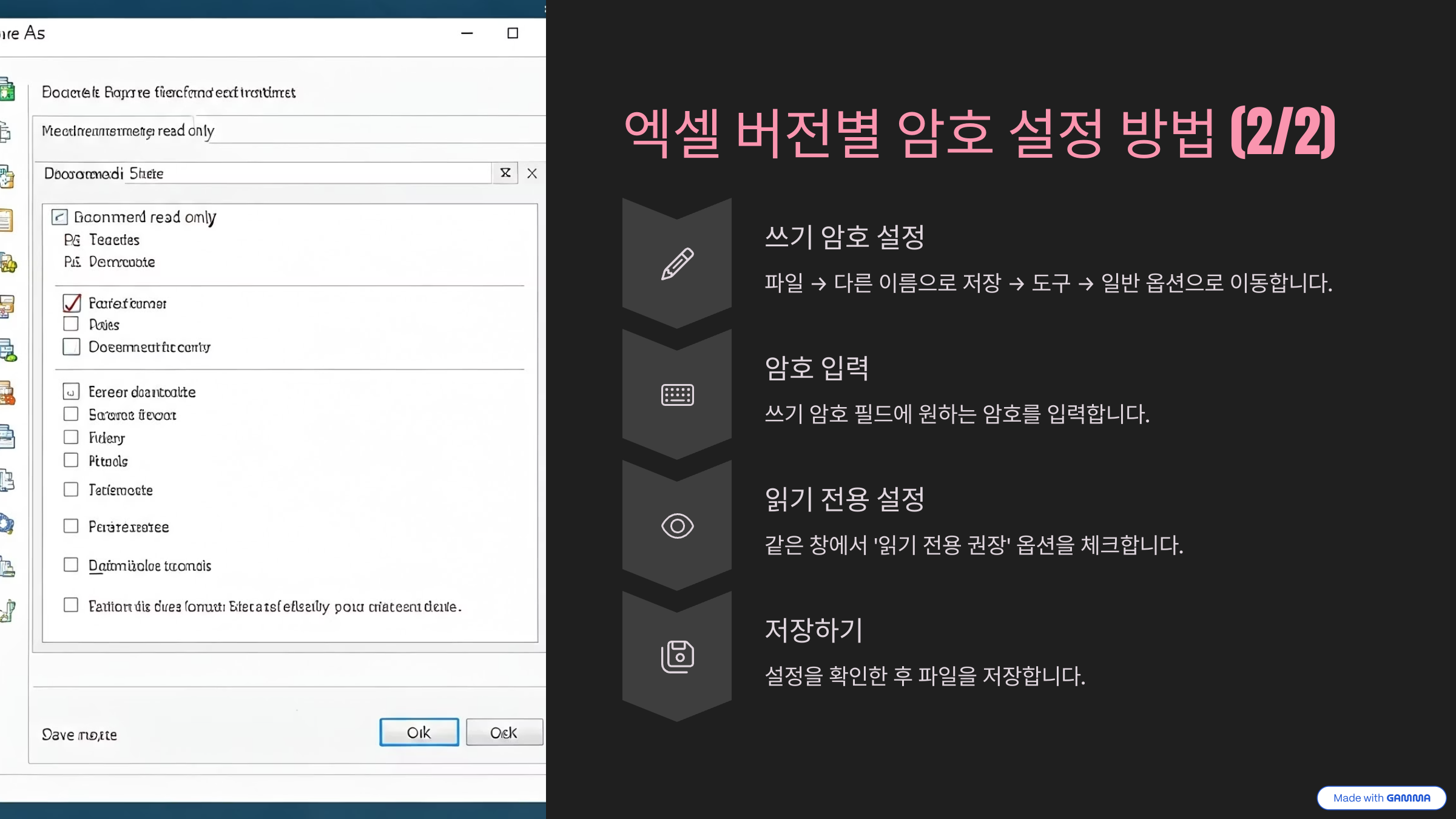This screenshot has width=1456, height=819.
Task: Click the X clear icon in Dooromadi Shete field
Action: coord(505,174)
